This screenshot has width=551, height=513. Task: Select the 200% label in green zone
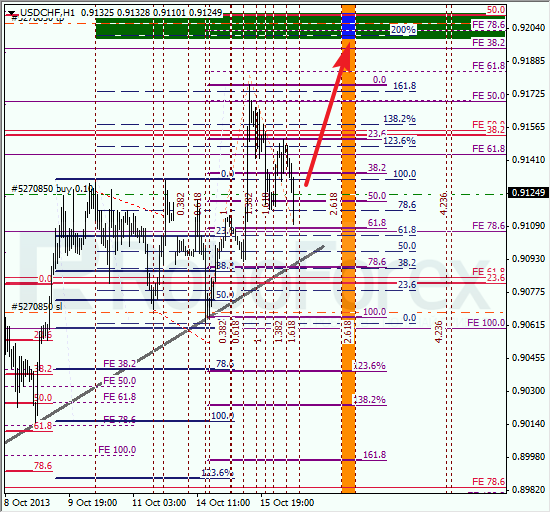pos(403,30)
